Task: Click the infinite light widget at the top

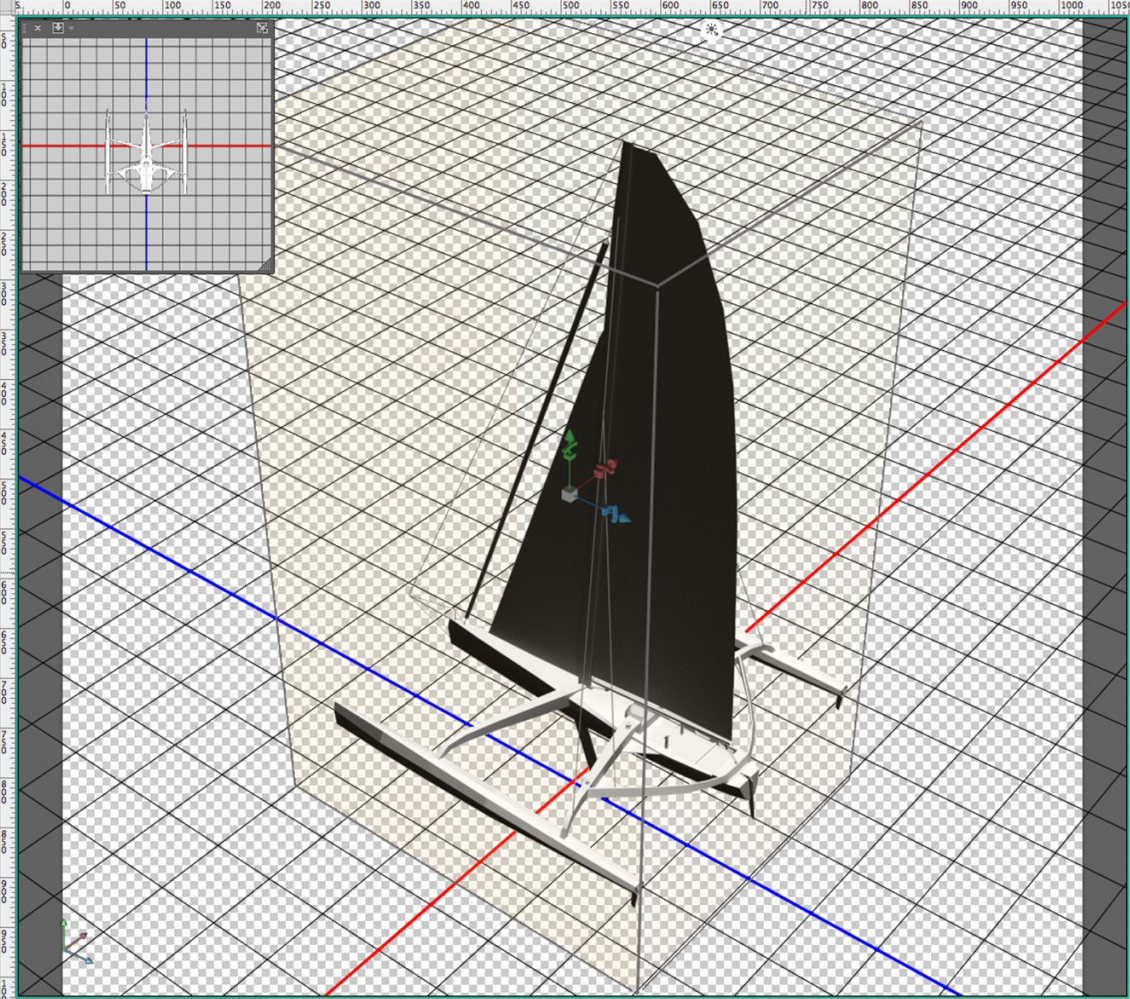Action: tap(712, 30)
